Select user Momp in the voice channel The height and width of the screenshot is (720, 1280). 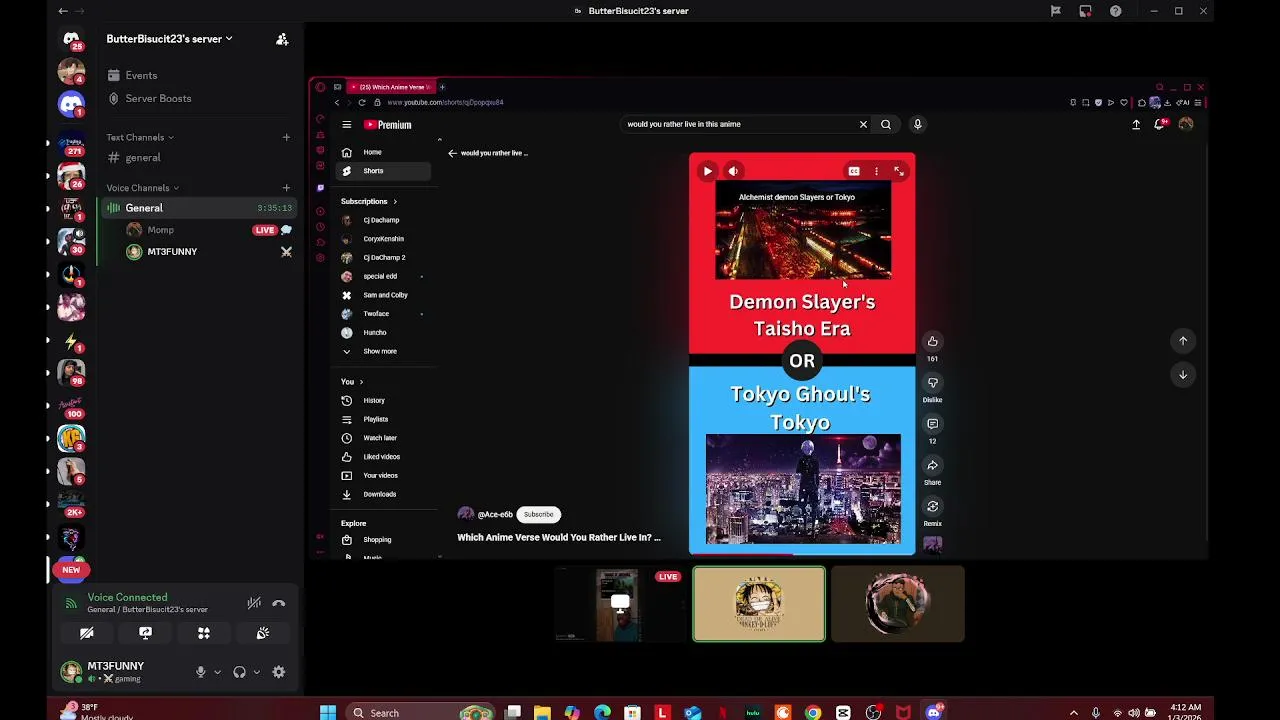pos(160,230)
